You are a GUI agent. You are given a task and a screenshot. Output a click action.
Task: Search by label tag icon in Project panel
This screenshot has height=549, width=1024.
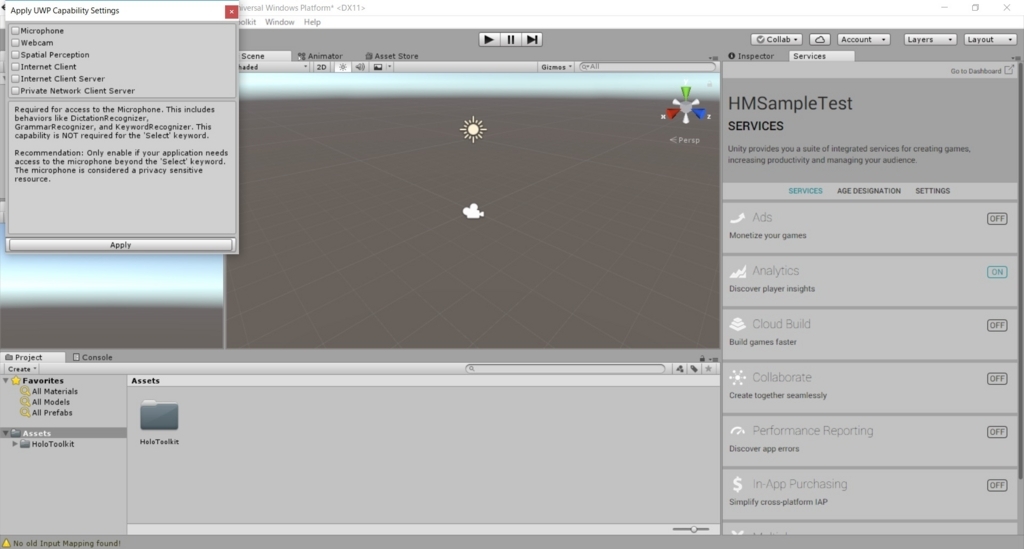694,369
